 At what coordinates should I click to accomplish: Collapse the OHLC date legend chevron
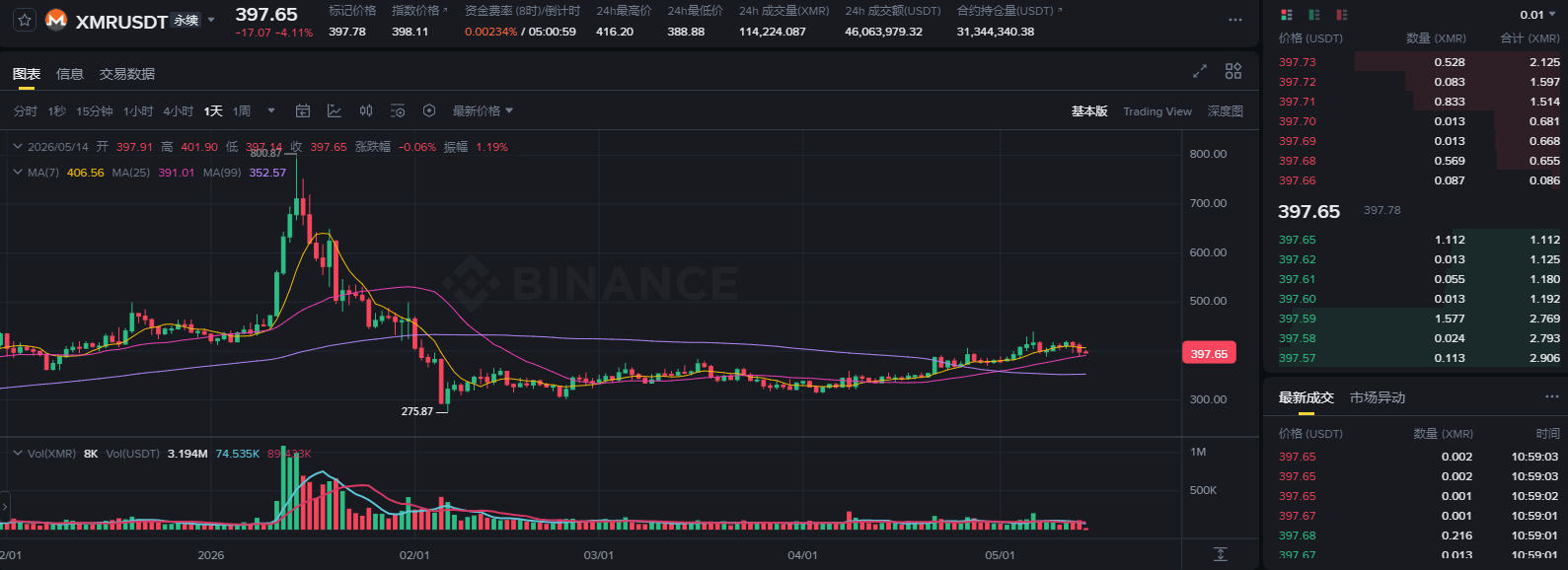(x=18, y=146)
